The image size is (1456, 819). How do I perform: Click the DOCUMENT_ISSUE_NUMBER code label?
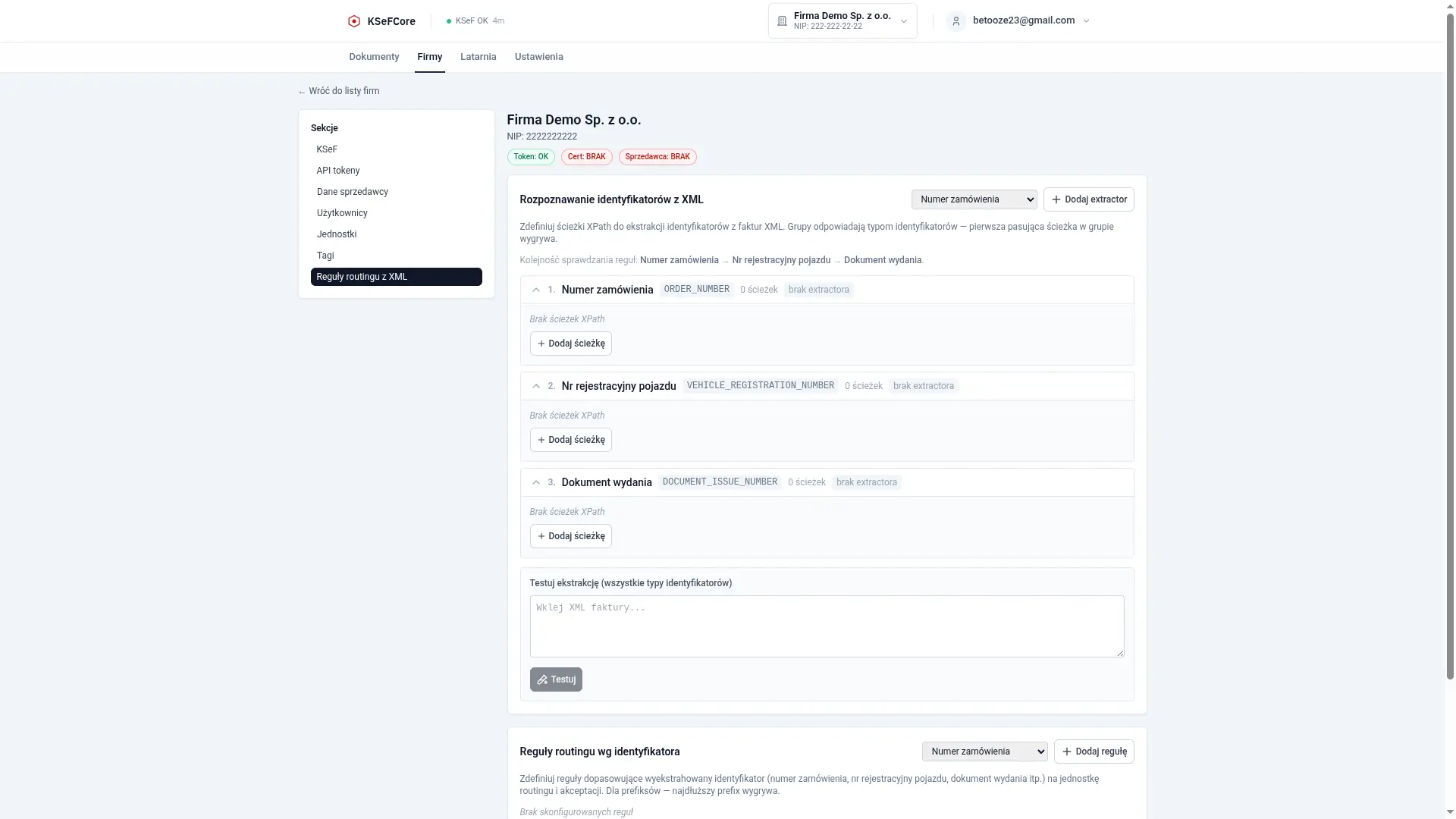click(720, 482)
